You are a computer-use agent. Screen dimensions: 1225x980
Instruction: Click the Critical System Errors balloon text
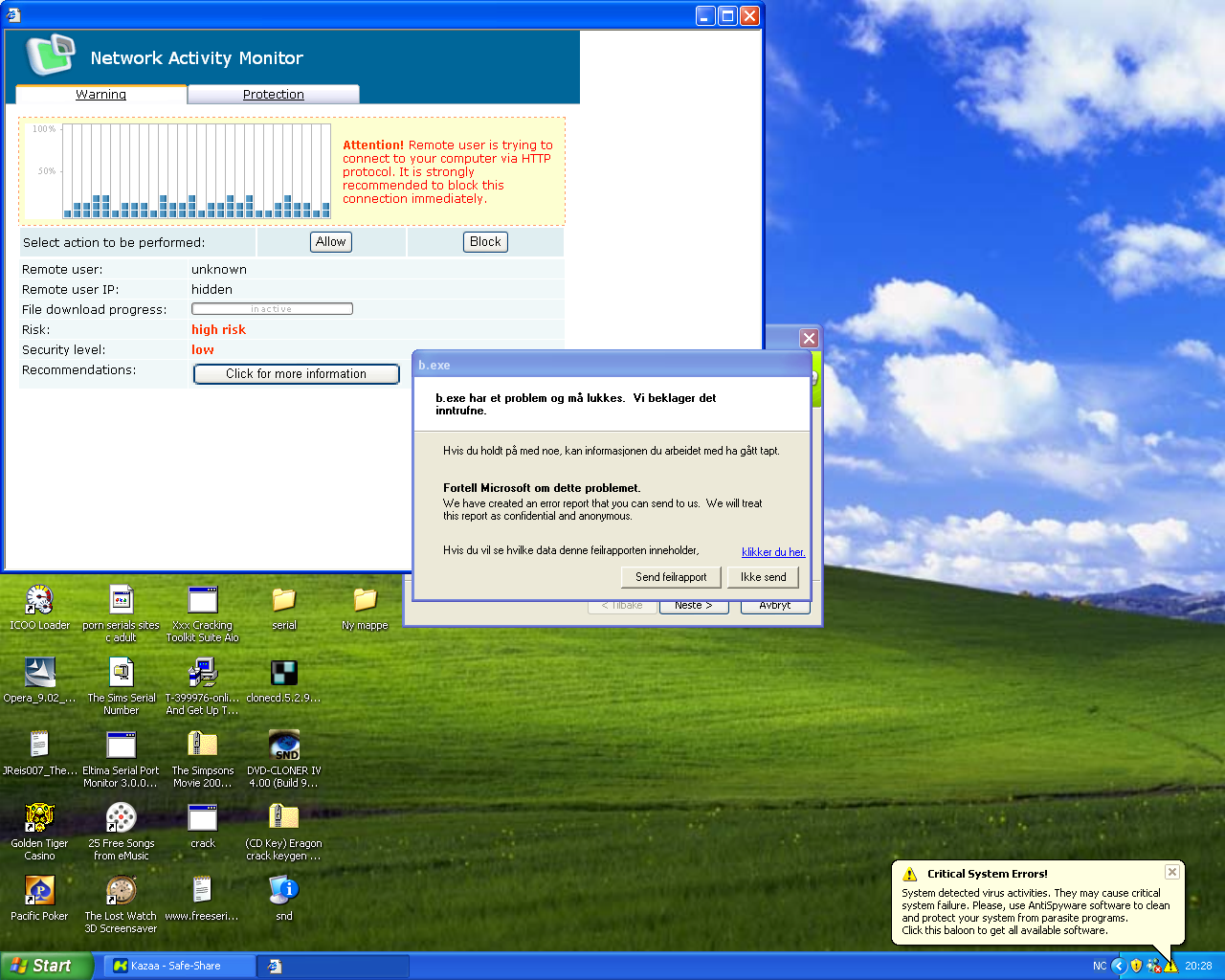click(1036, 911)
